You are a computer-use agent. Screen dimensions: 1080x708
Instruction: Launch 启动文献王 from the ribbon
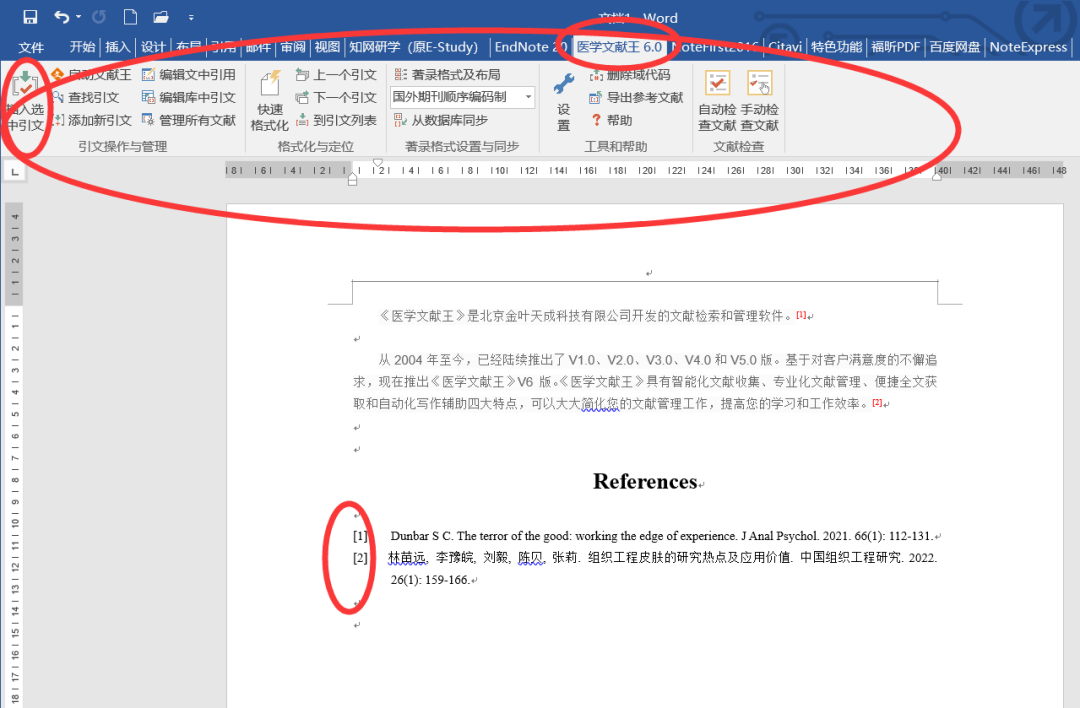click(91, 74)
